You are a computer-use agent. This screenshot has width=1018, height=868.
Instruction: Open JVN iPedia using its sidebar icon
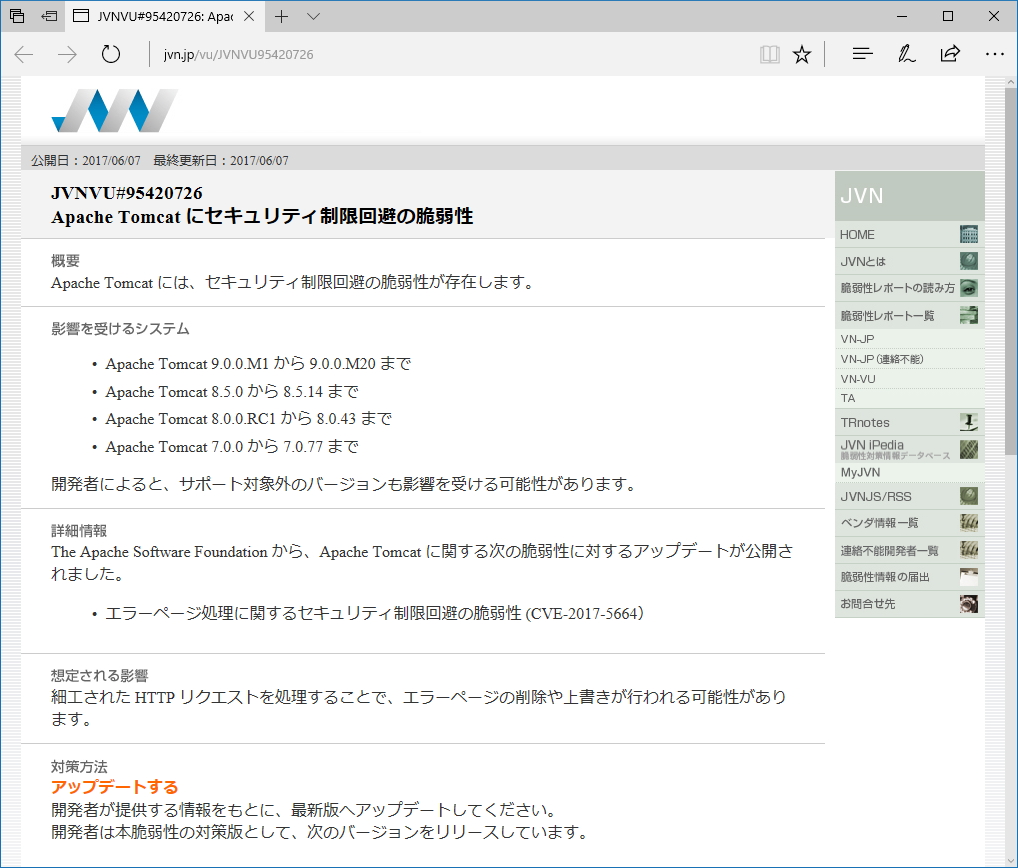tap(967, 448)
